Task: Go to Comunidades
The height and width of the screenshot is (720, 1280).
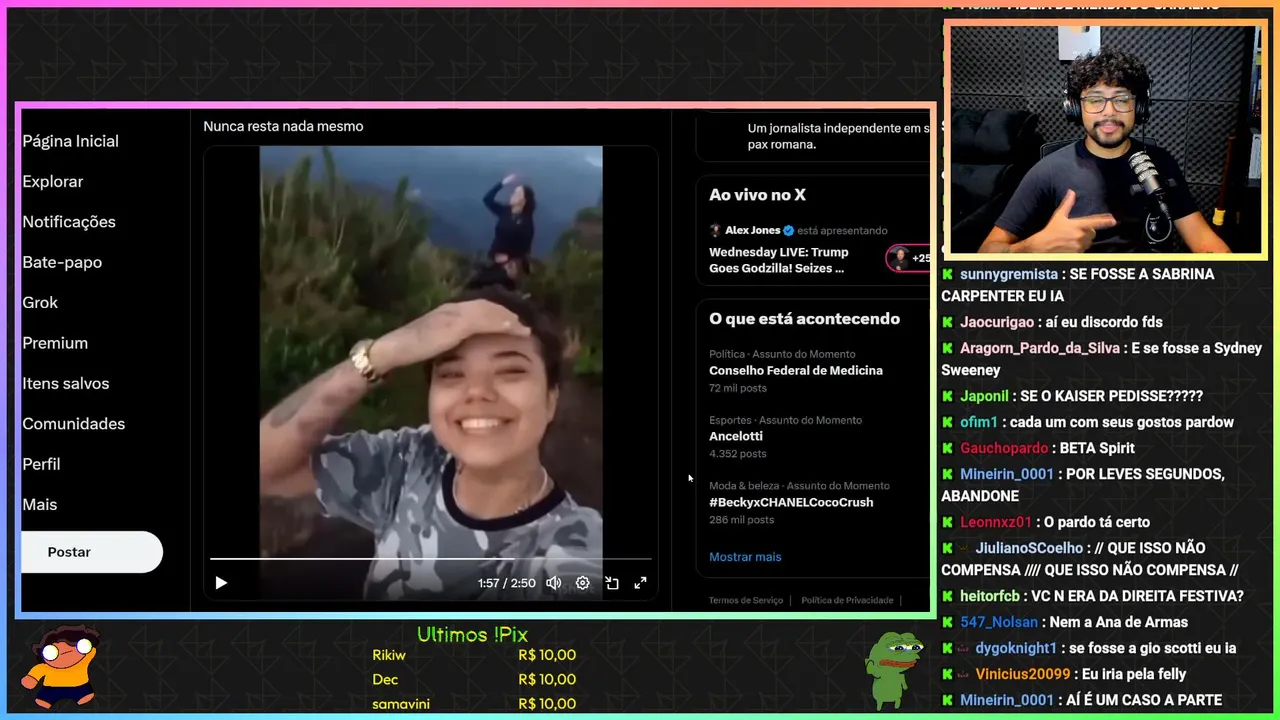Action: pyautogui.click(x=74, y=424)
